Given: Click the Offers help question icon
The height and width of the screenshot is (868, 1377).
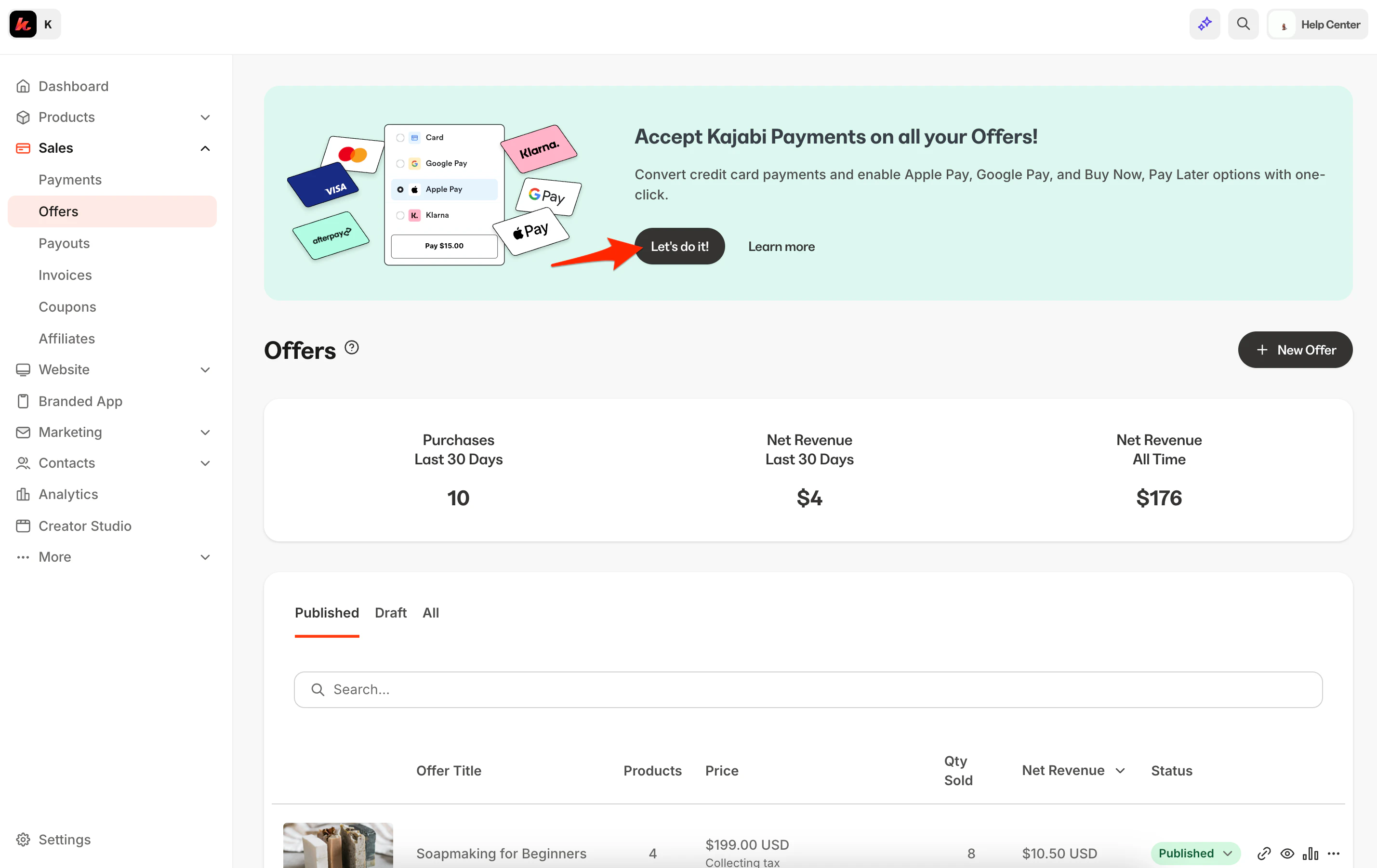Looking at the screenshot, I should tap(352, 348).
